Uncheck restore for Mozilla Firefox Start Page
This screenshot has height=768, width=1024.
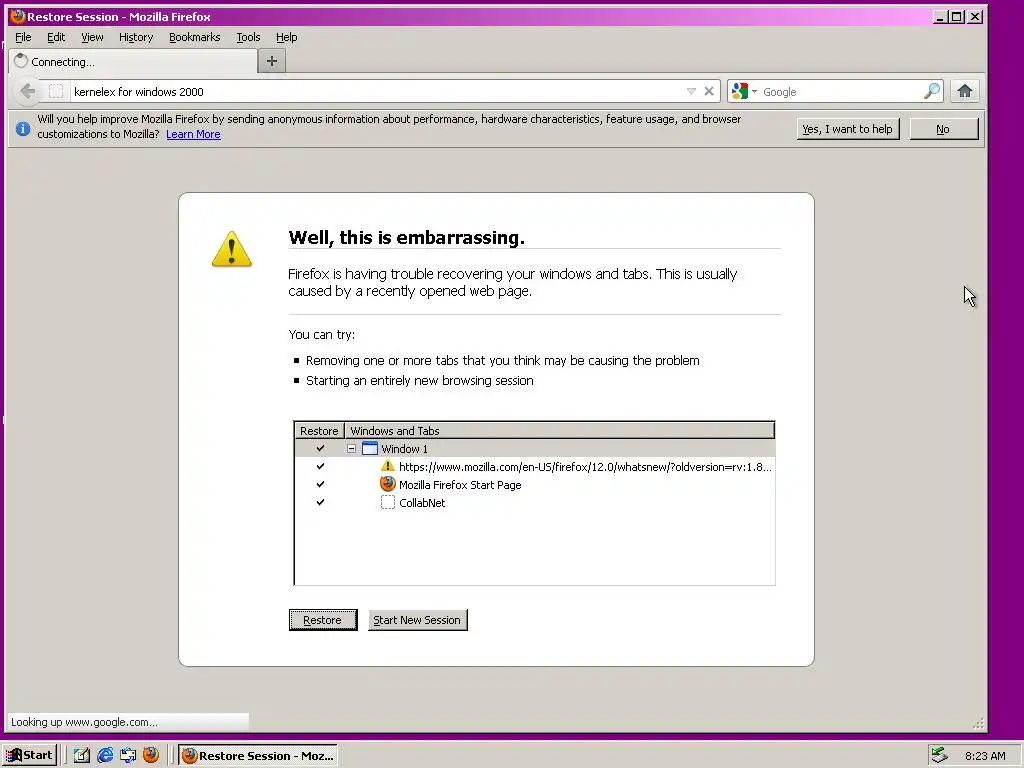click(x=320, y=485)
